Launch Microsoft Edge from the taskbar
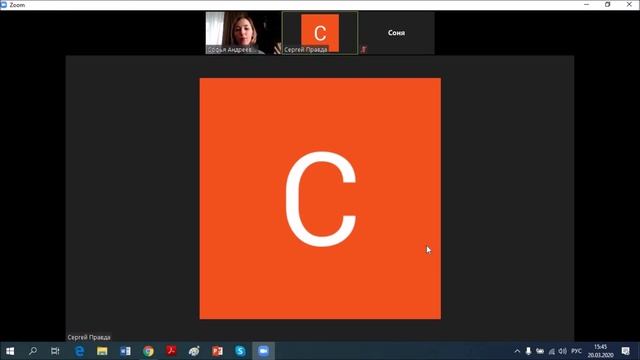The image size is (640, 360). pyautogui.click(x=79, y=351)
